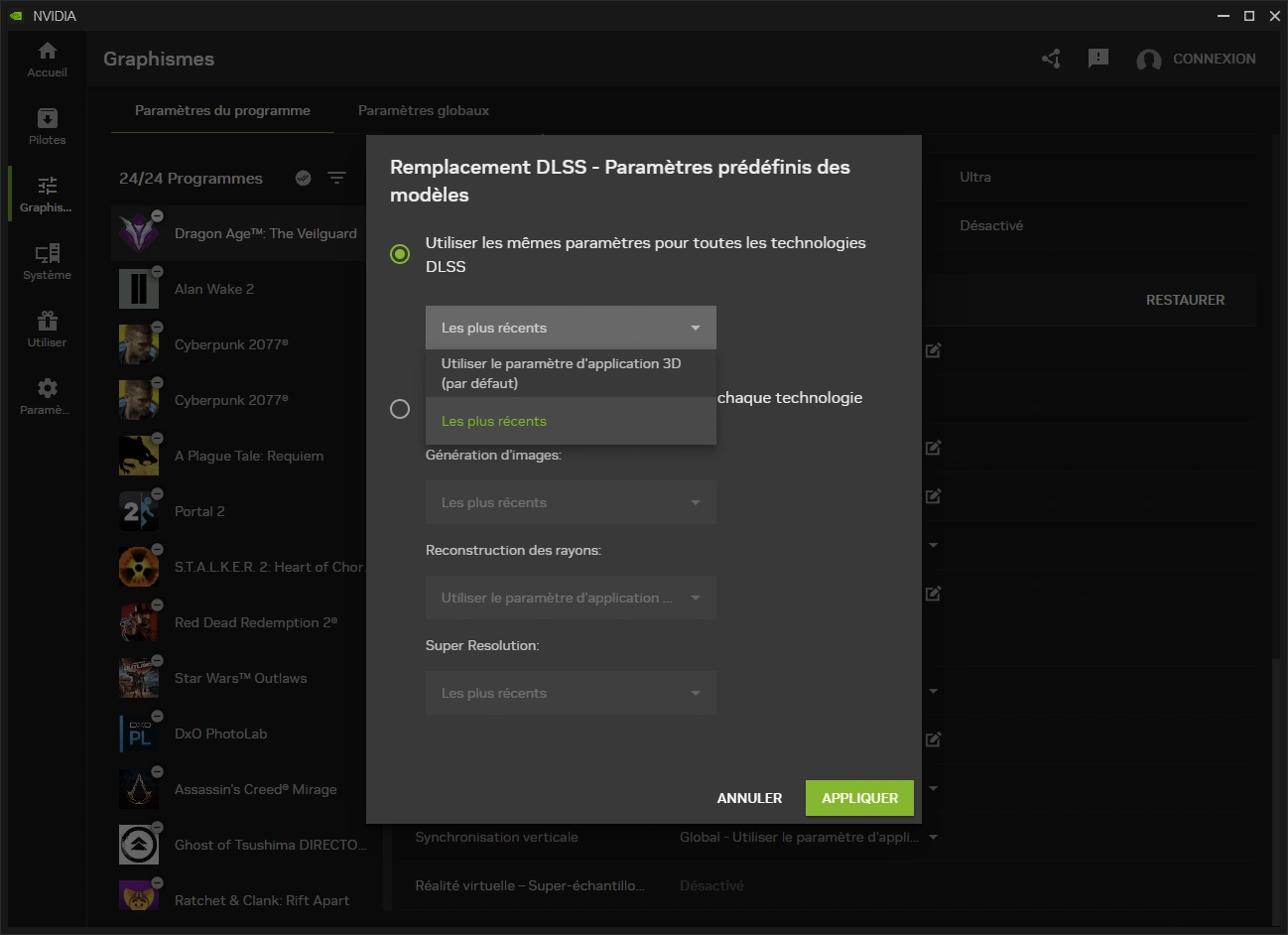Screen dimensions: 1288x935
Task: Open the Accueil home section
Action: 47,60
